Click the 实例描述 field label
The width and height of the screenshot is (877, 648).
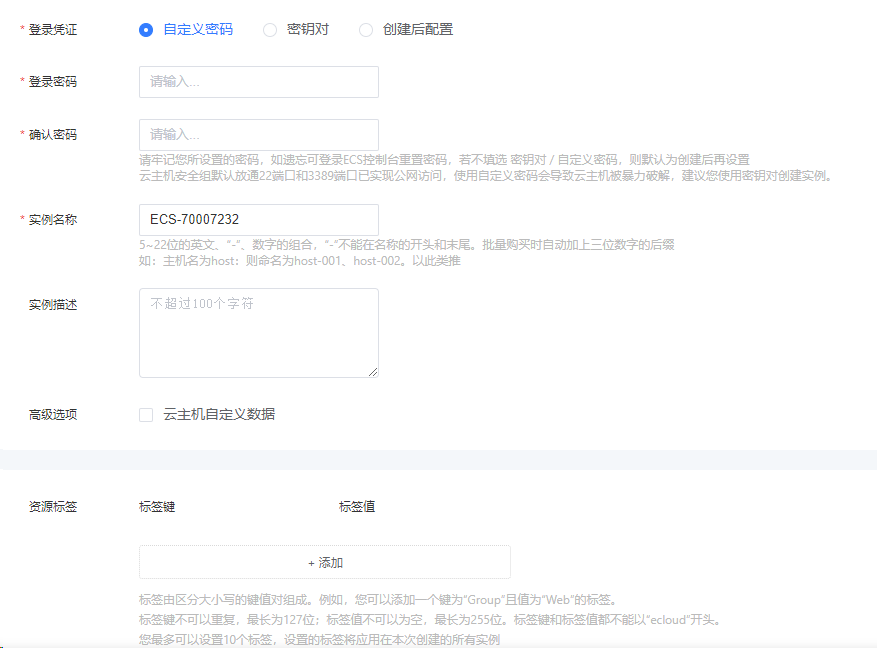click(x=52, y=305)
